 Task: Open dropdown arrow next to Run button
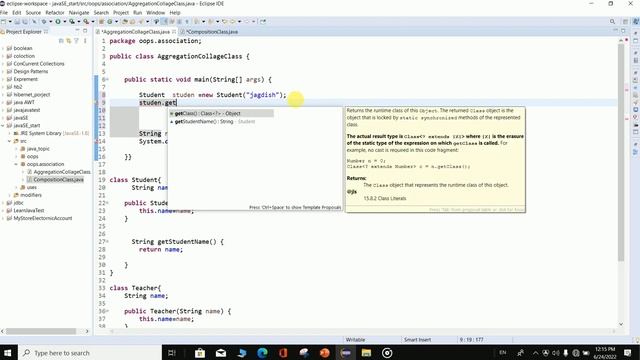(x=65, y=22)
